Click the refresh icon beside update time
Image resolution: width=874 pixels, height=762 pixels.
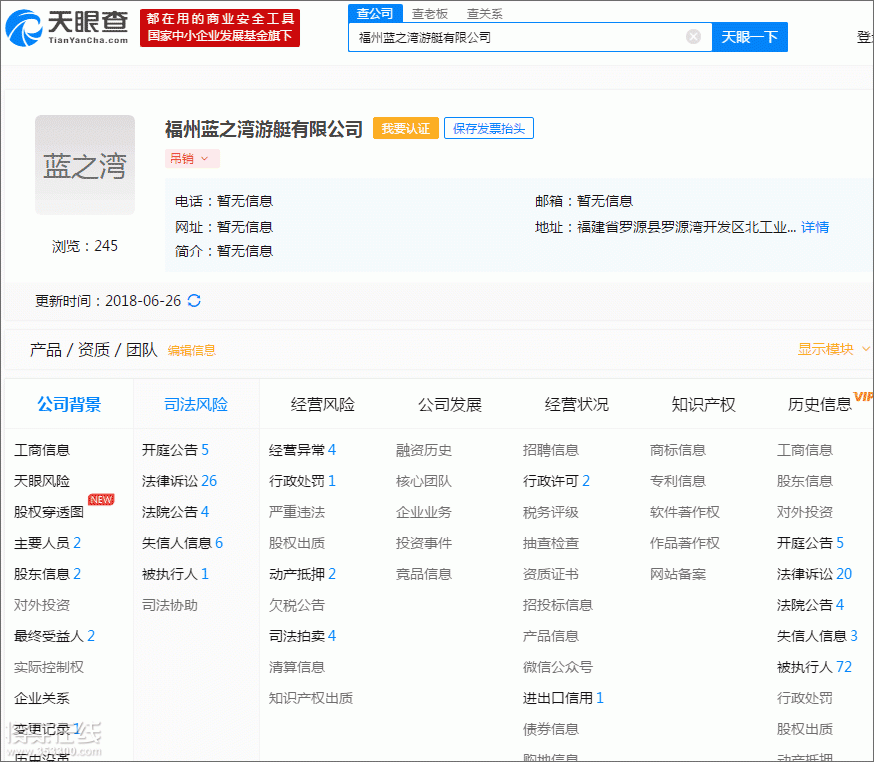[x=194, y=301]
